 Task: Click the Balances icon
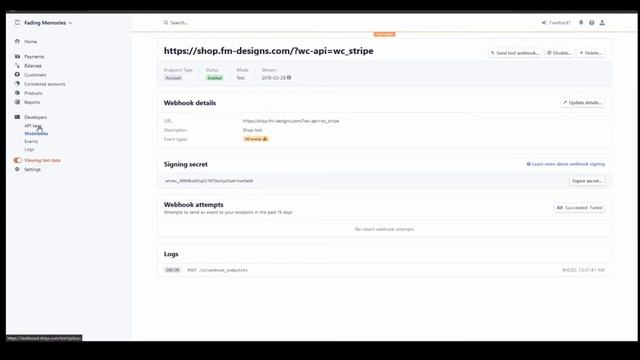pos(17,65)
